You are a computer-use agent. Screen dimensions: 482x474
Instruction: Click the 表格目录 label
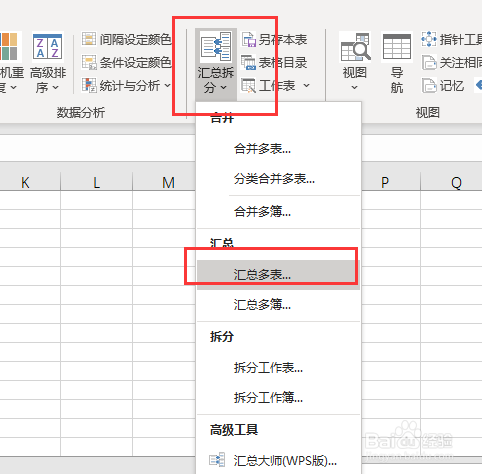click(283, 62)
